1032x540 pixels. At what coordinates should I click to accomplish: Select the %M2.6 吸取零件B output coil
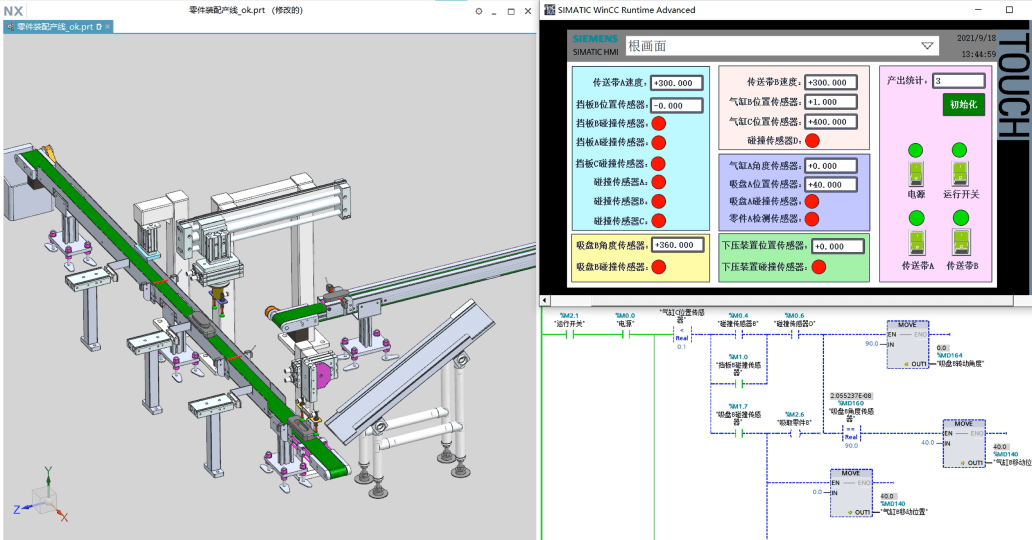tap(795, 433)
